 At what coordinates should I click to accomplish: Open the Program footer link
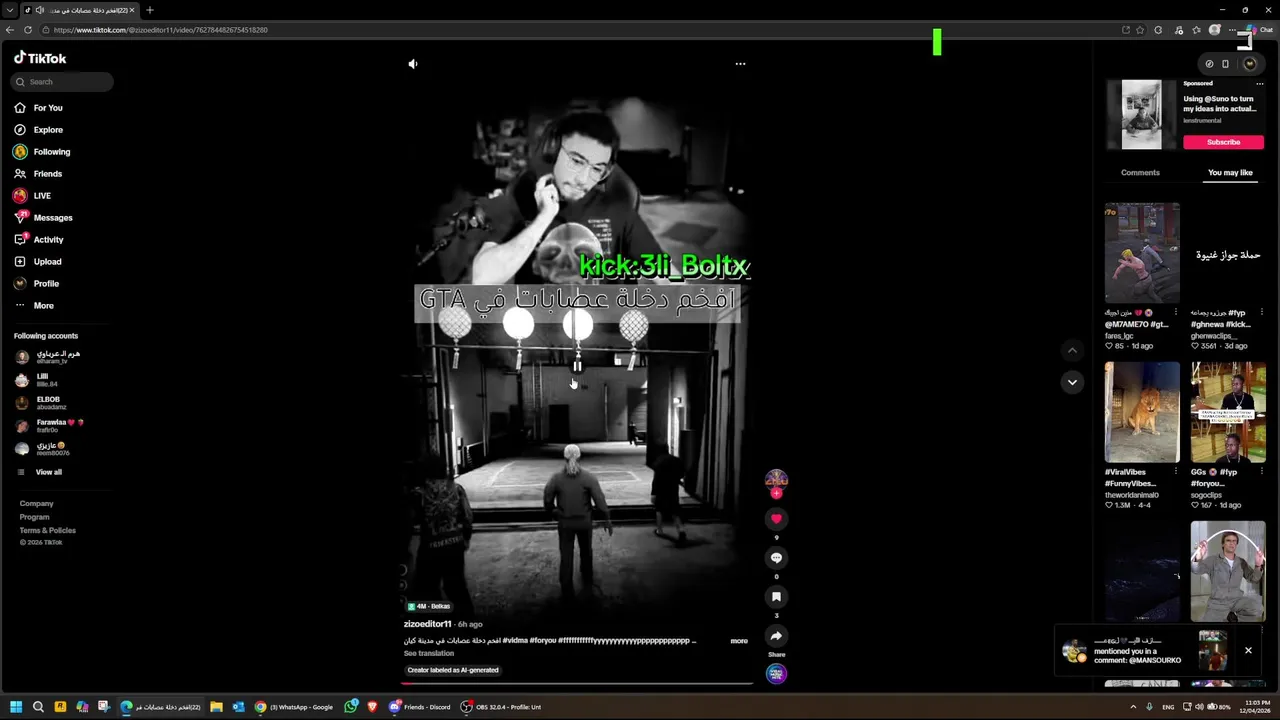34,517
